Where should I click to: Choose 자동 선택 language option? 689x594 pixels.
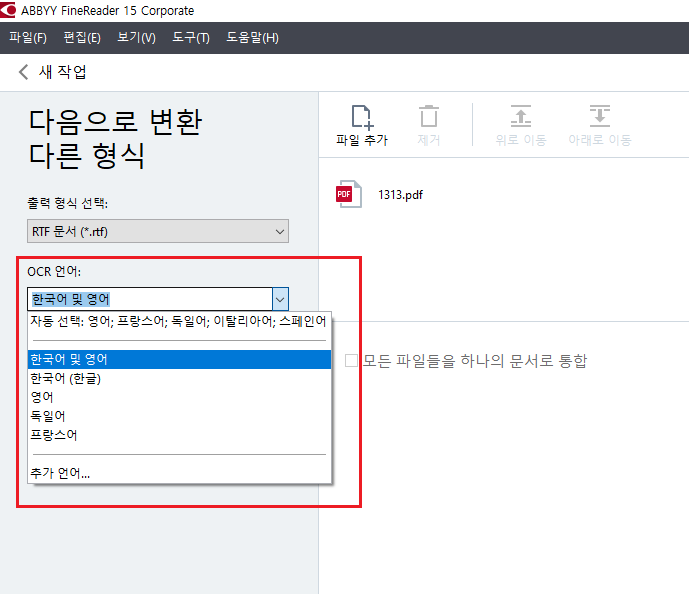(x=179, y=321)
